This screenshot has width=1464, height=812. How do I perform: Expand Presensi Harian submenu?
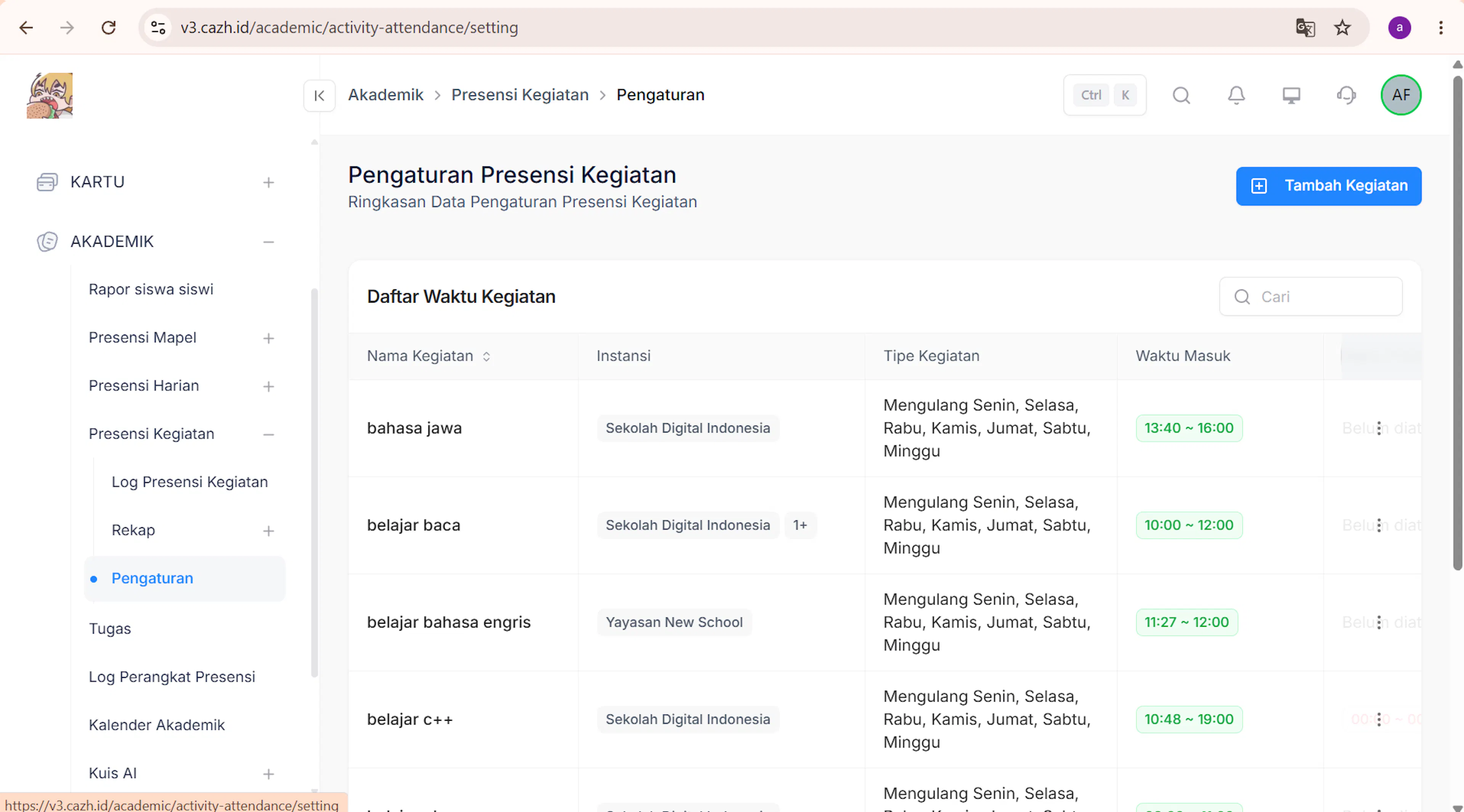269,387
